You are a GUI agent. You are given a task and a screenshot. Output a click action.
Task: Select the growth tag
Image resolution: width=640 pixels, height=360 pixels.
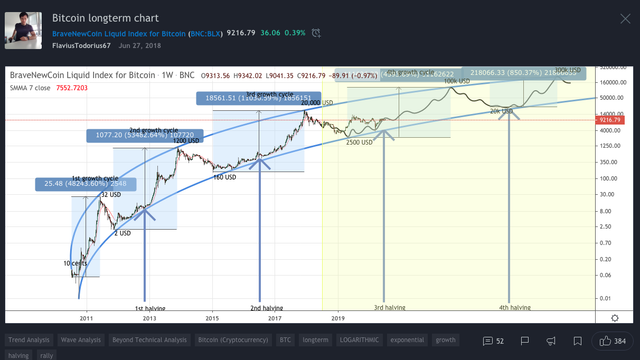[x=445, y=340]
